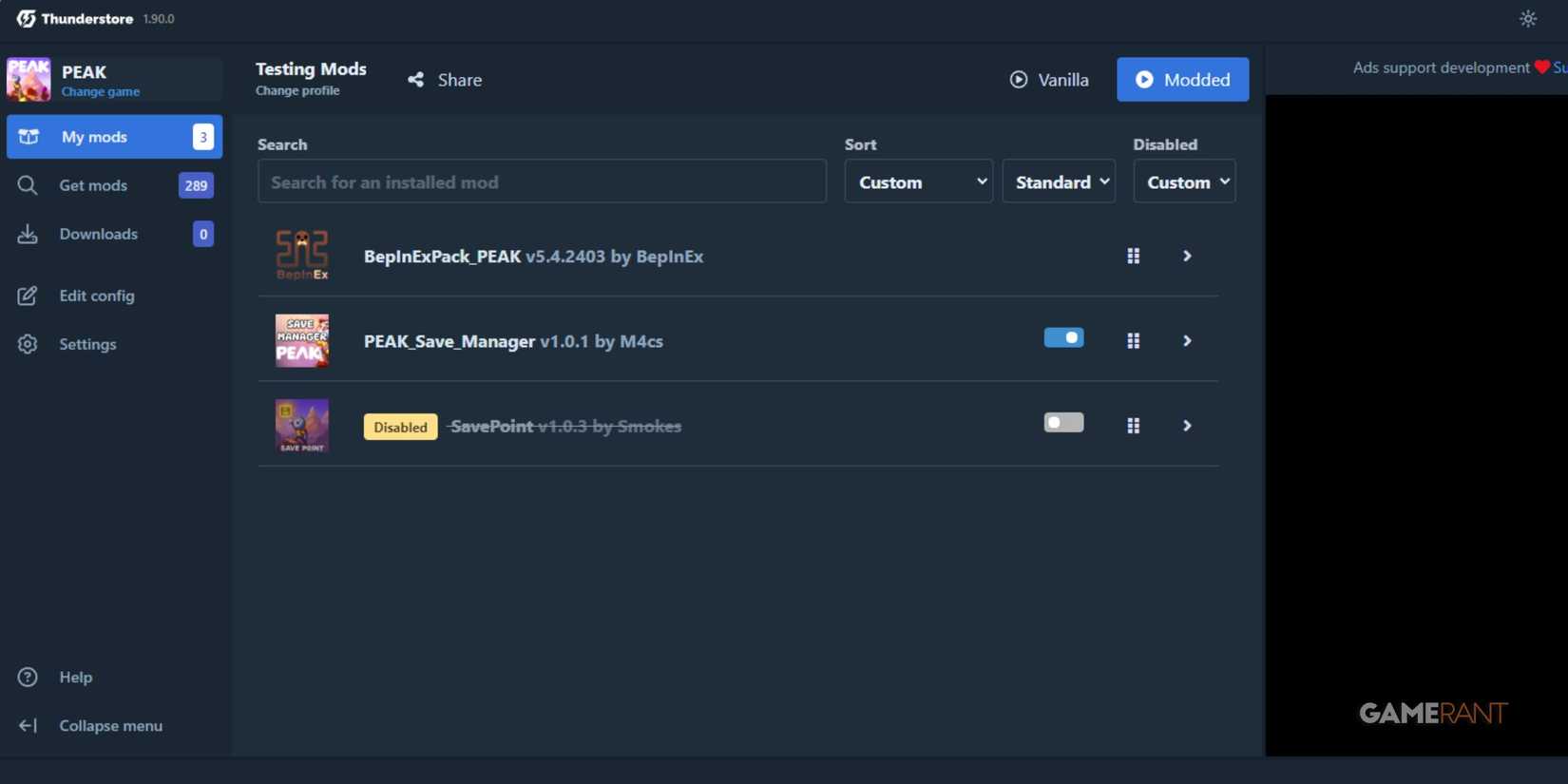The image size is (1568, 784).
Task: Click the Help question mark icon
Action: point(28,678)
